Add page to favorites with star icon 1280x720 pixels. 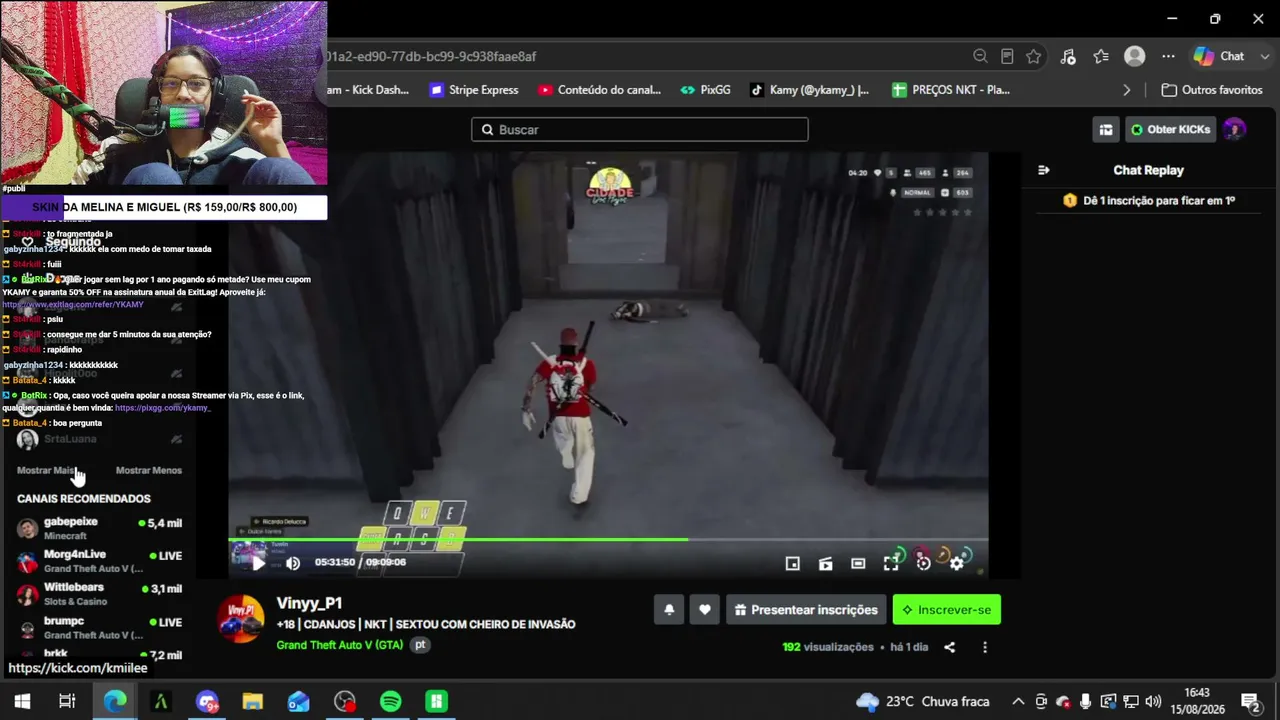point(1034,56)
